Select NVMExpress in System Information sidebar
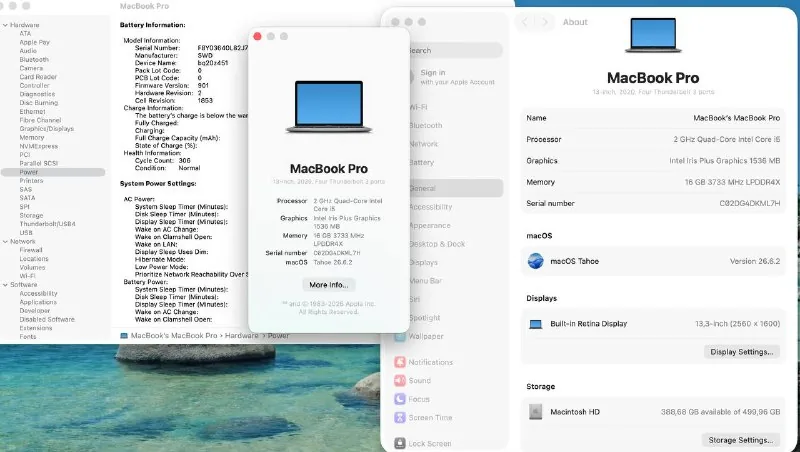The height and width of the screenshot is (452, 800). click(38, 146)
